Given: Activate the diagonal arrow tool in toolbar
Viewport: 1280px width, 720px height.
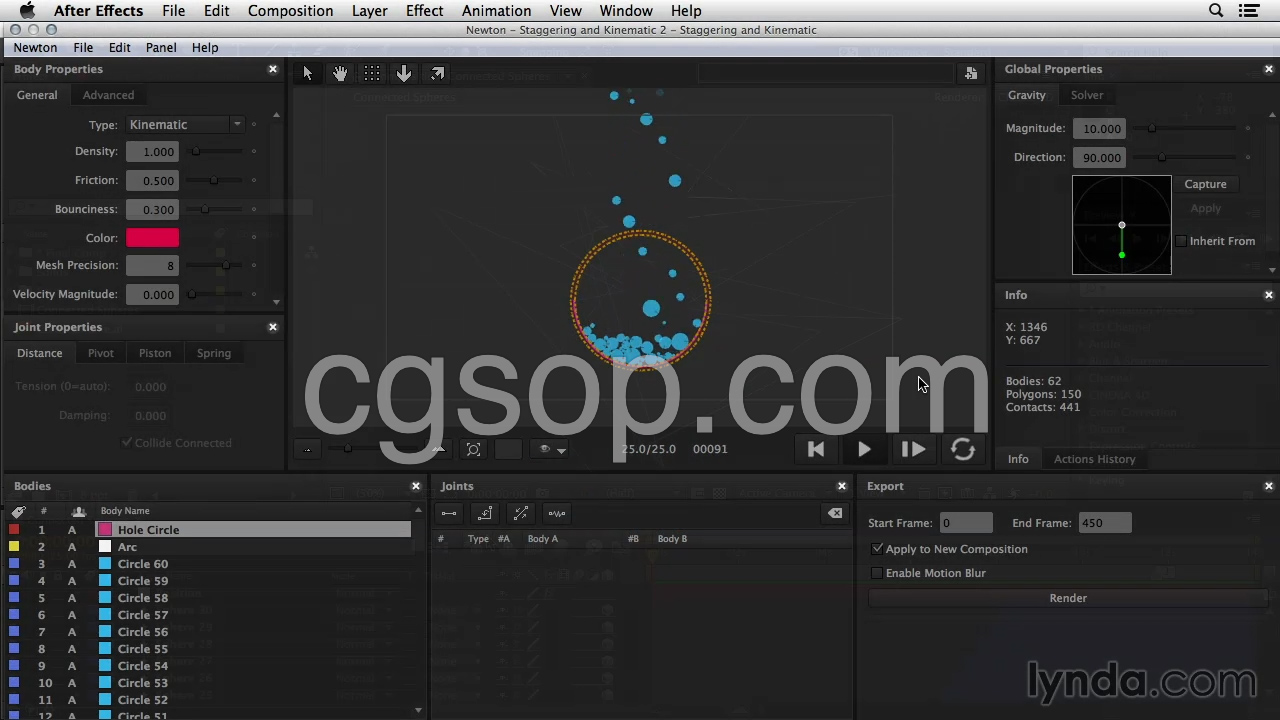Looking at the screenshot, I should click(x=437, y=73).
